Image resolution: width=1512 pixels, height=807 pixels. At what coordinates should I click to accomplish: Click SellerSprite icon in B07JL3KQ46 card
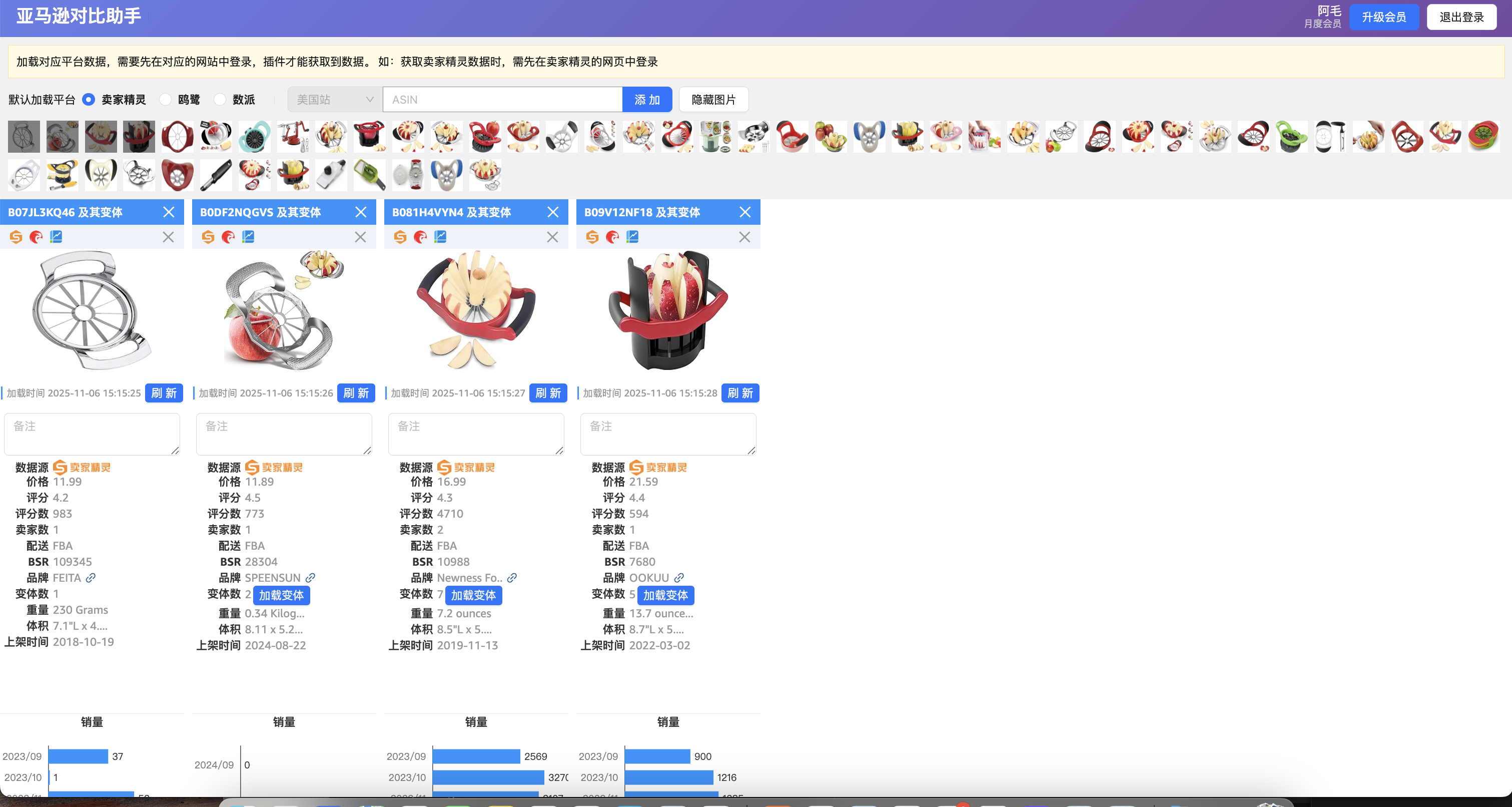[x=16, y=237]
